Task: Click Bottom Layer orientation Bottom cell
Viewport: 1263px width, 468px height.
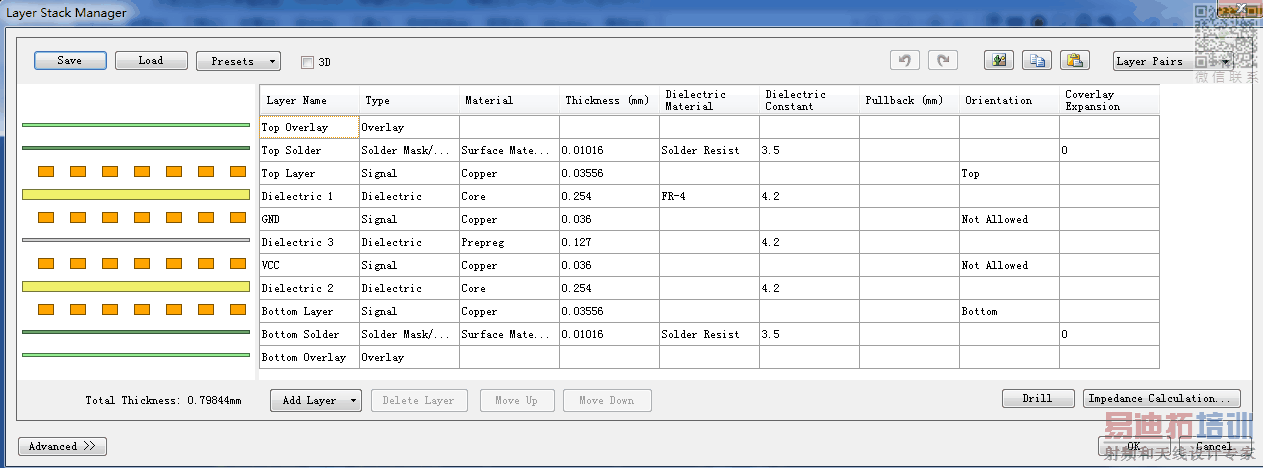Action: tap(1009, 311)
